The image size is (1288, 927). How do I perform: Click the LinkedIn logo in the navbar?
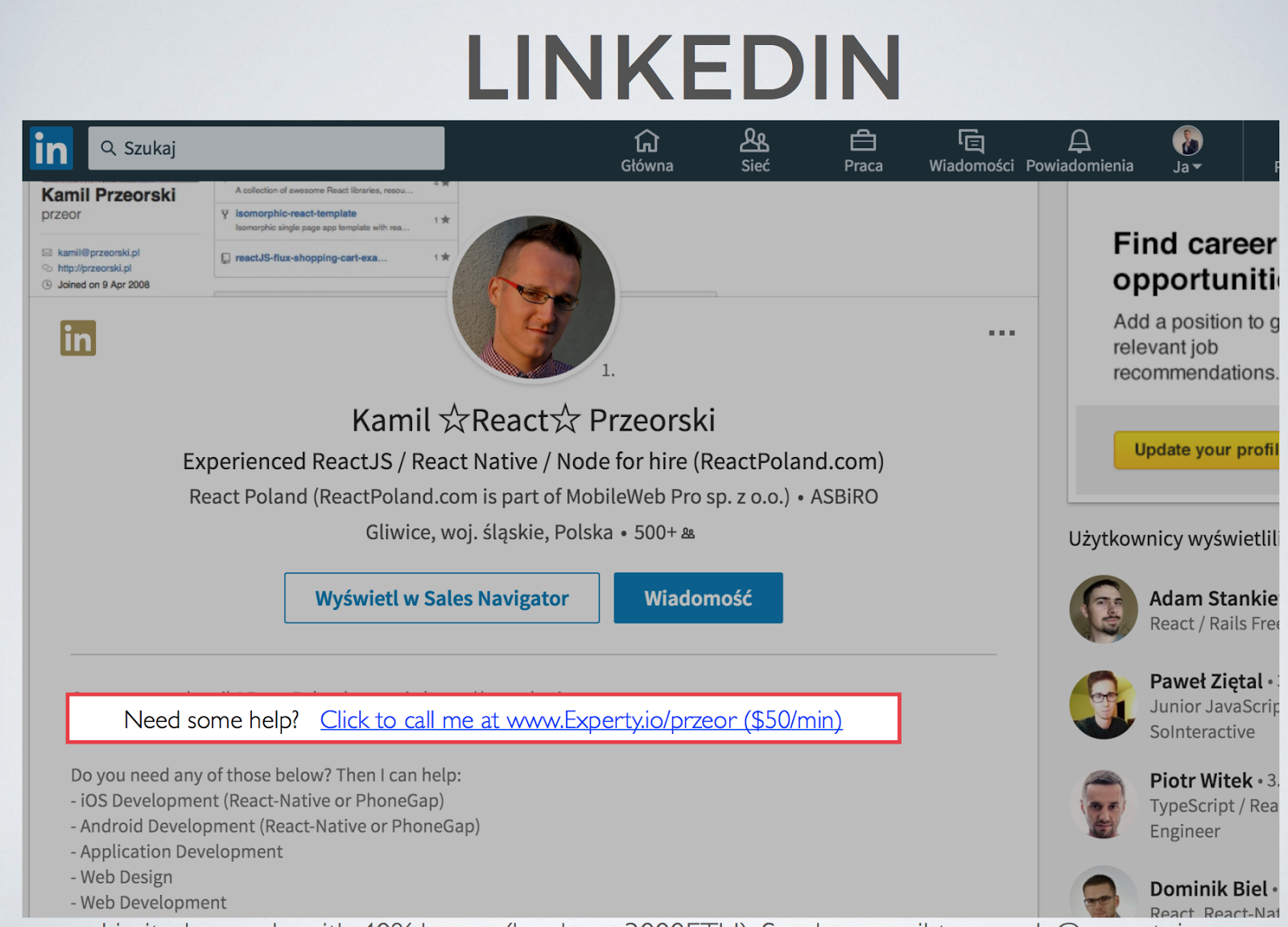[52, 148]
